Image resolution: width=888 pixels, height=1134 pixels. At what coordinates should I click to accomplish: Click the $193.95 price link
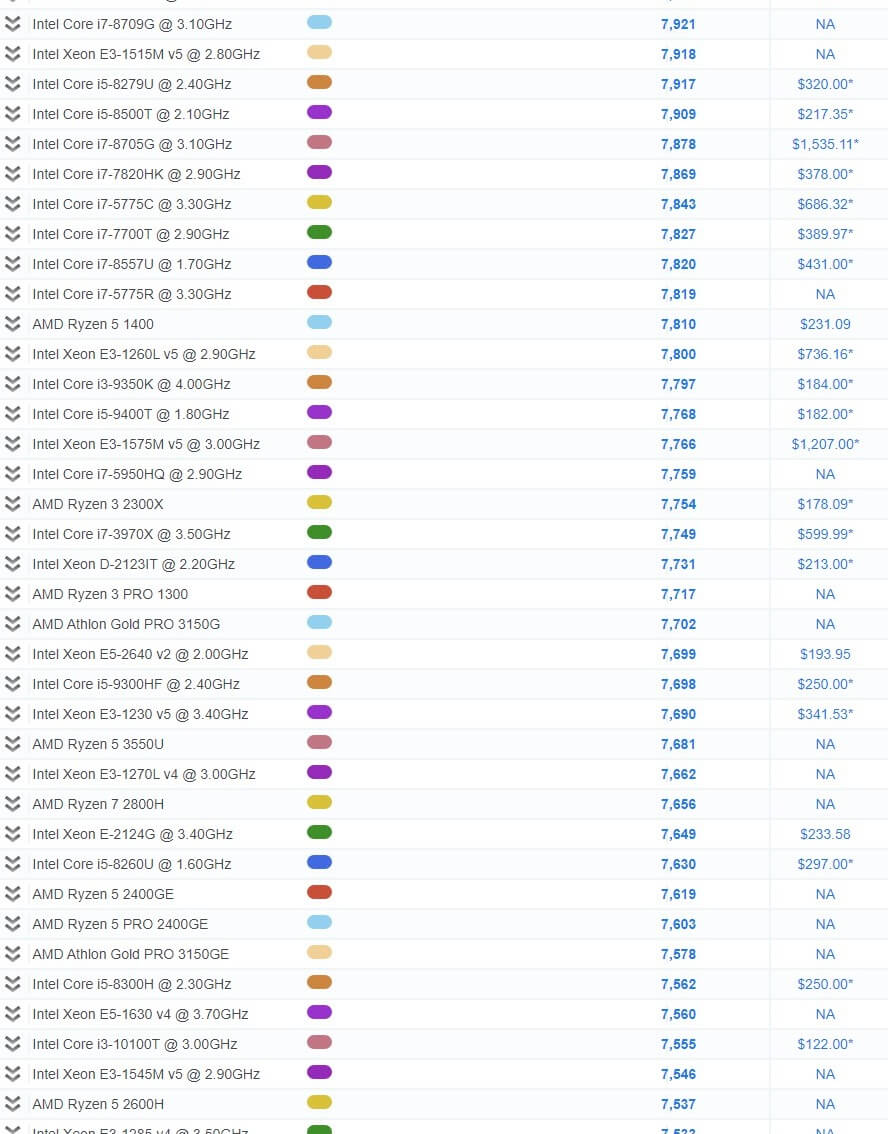pos(825,655)
